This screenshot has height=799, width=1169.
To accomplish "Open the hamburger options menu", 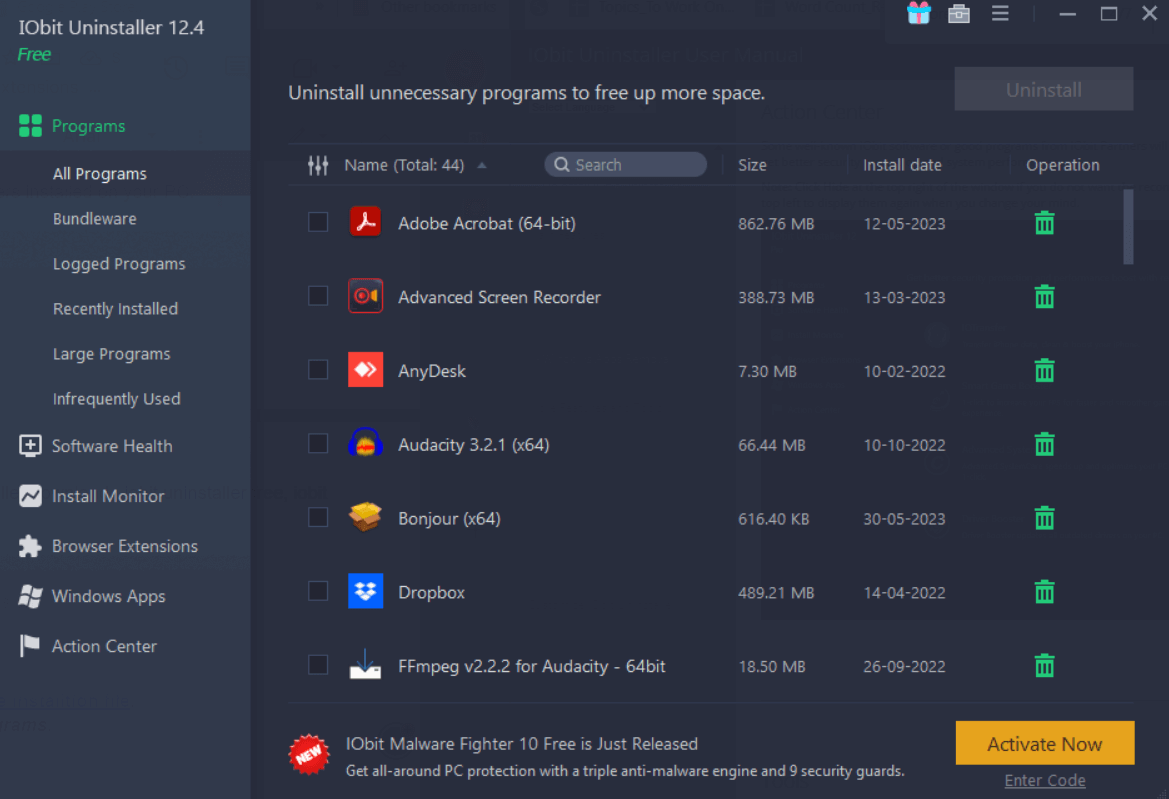I will [x=1000, y=13].
